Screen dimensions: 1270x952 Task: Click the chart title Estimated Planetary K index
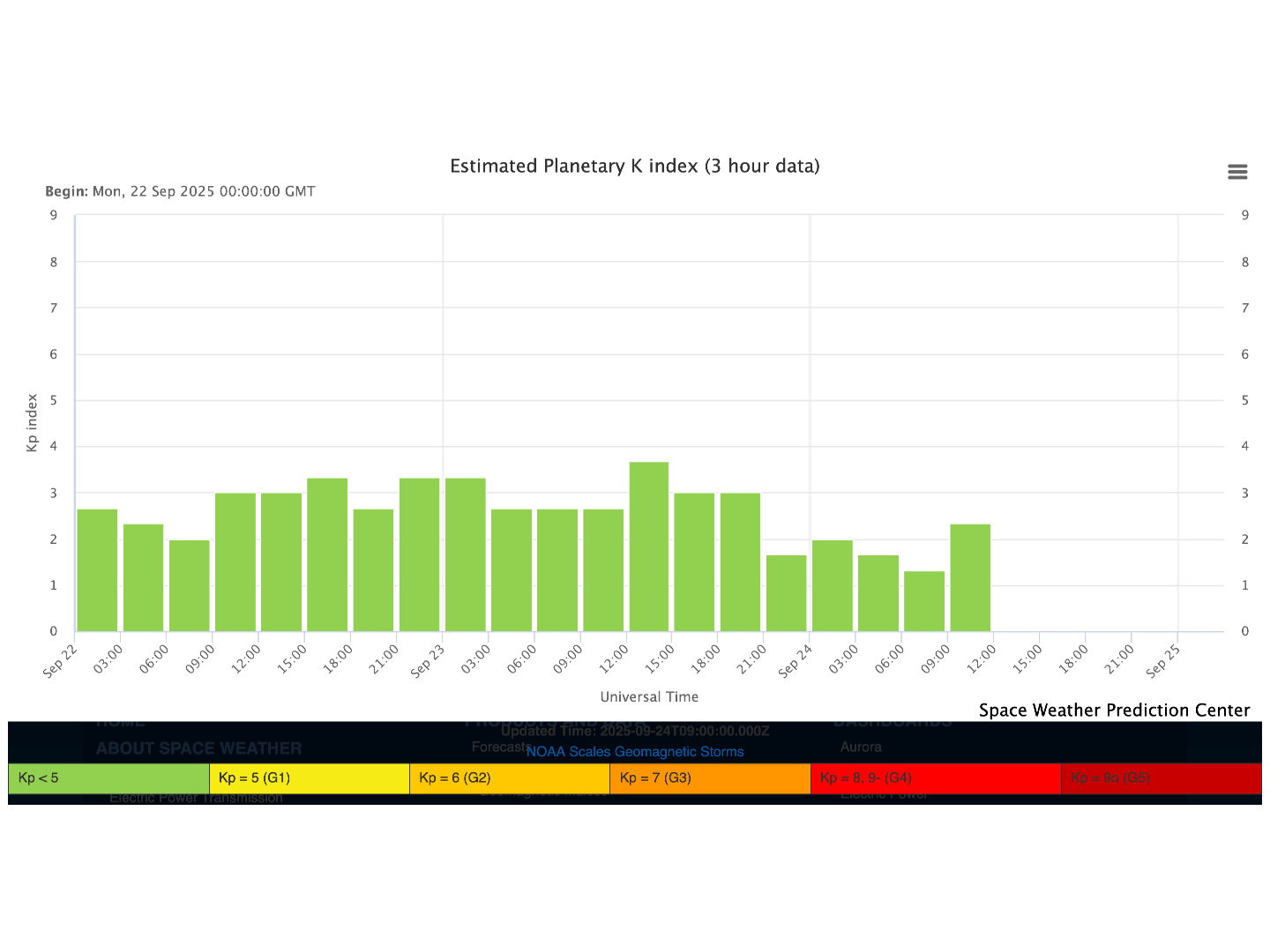(634, 166)
